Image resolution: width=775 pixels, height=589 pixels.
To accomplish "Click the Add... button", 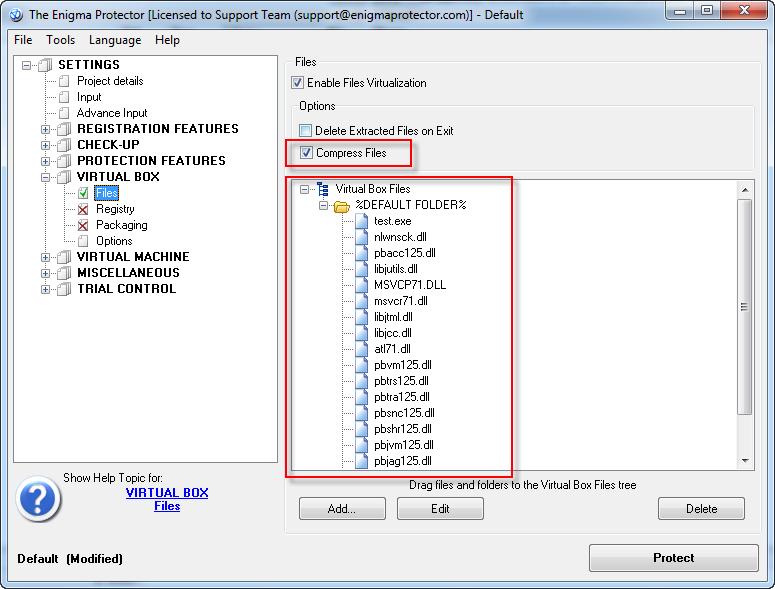I will [342, 508].
